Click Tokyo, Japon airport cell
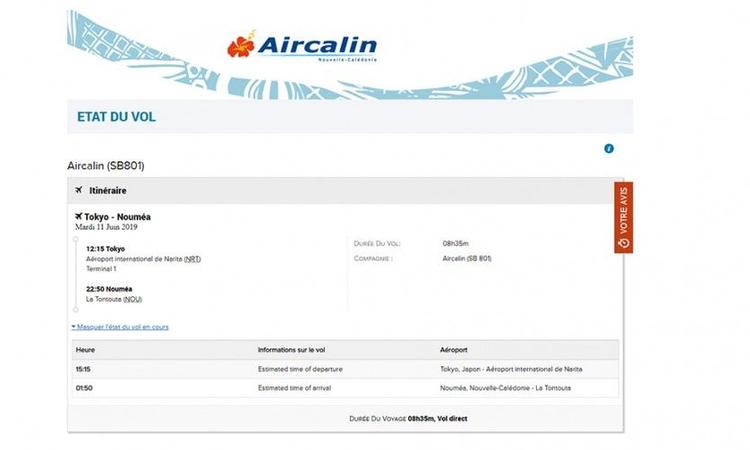The height and width of the screenshot is (450, 750). (511, 369)
